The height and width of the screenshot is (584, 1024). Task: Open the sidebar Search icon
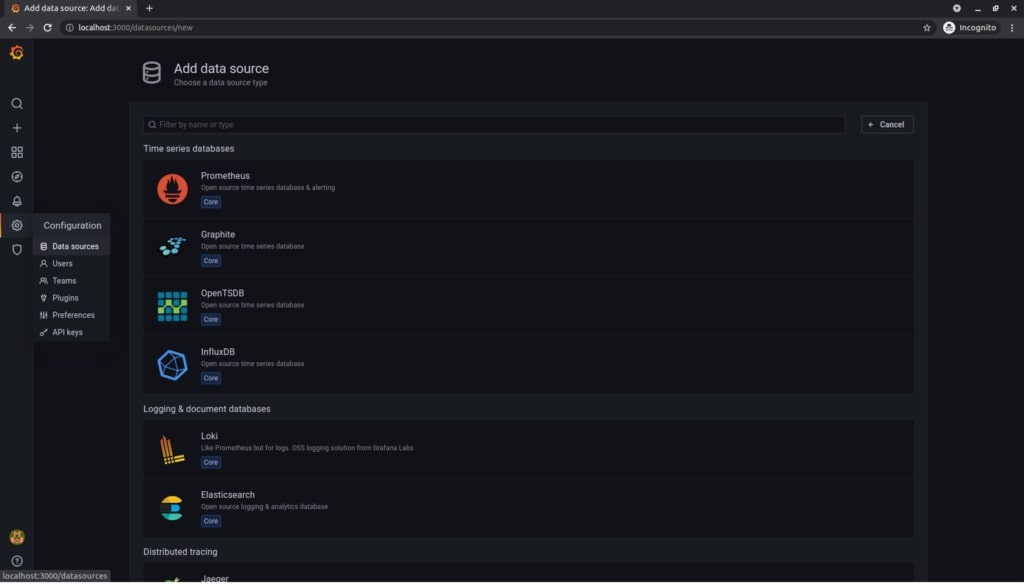(17, 104)
